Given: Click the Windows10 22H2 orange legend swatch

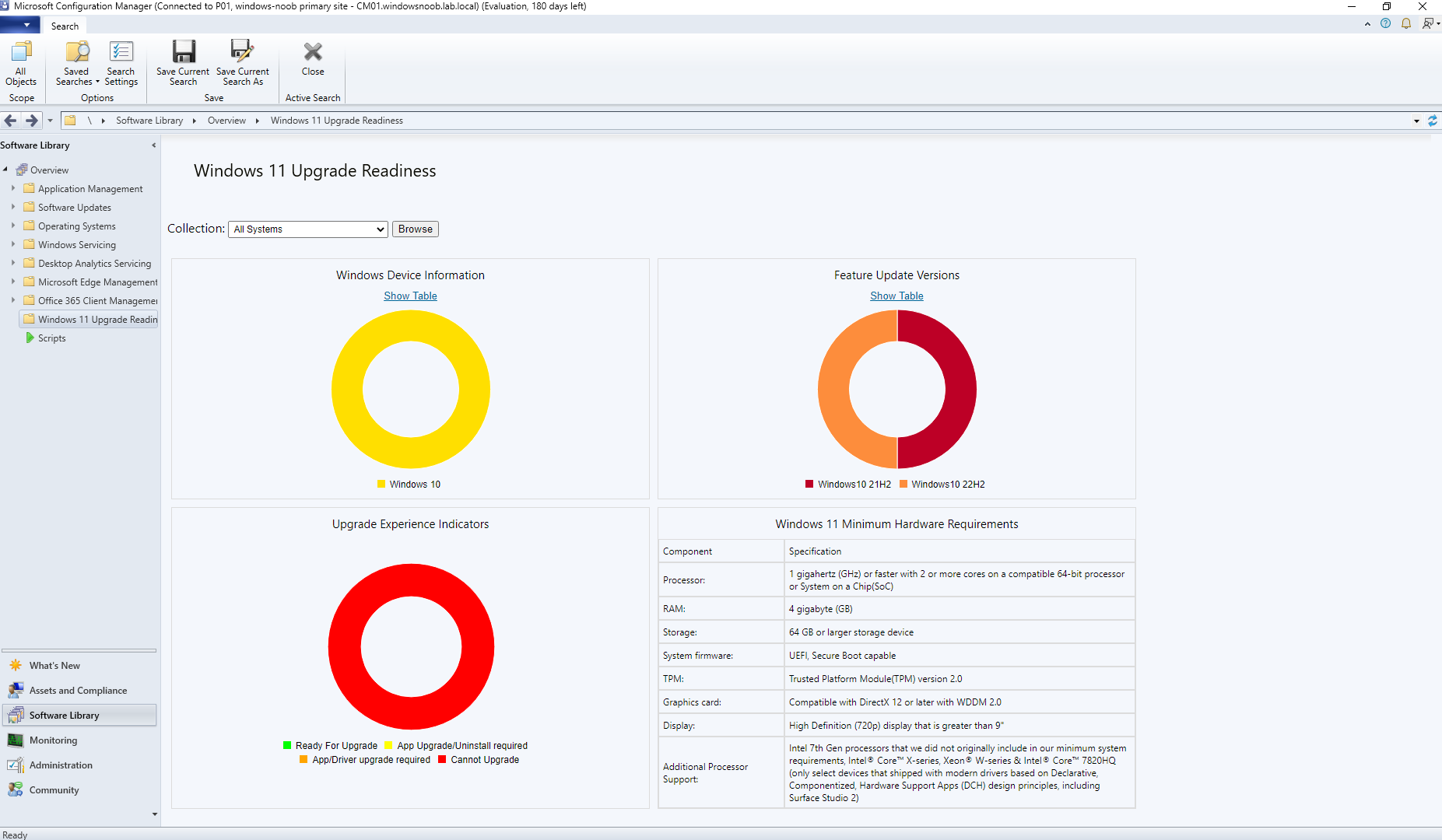Looking at the screenshot, I should tap(903, 484).
